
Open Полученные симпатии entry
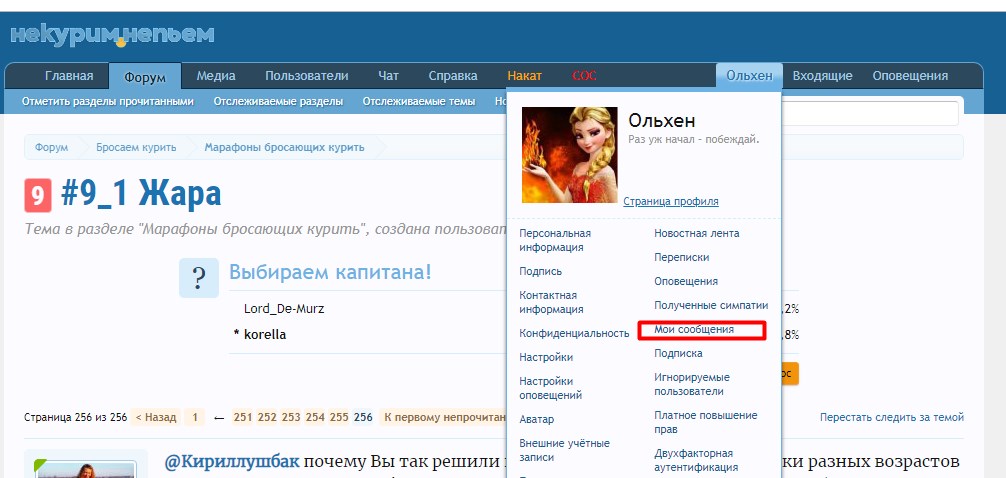click(x=711, y=305)
